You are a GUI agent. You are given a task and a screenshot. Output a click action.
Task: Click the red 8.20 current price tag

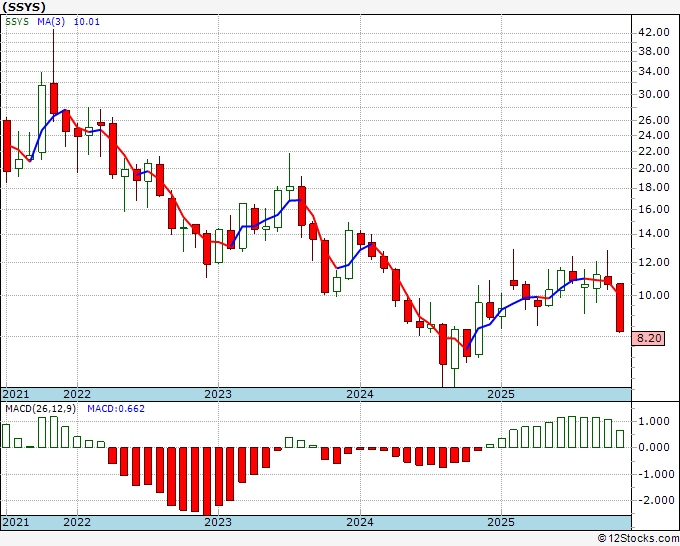650,339
